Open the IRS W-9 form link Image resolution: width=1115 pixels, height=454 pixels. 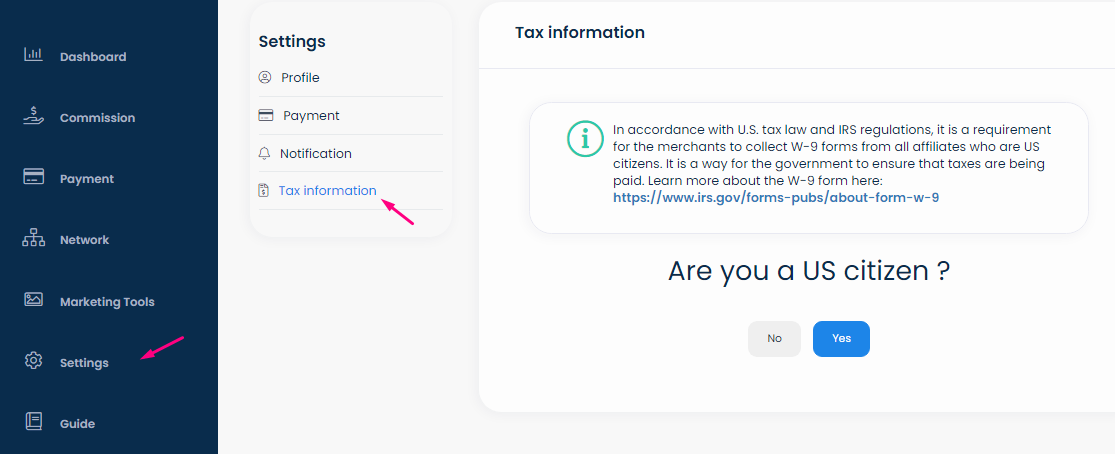point(776,198)
